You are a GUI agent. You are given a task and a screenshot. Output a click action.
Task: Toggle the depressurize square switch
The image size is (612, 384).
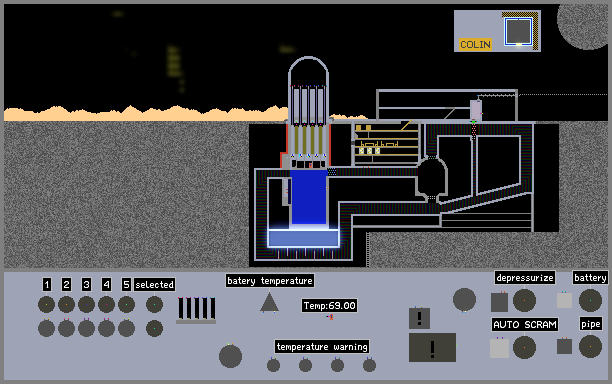(500, 302)
